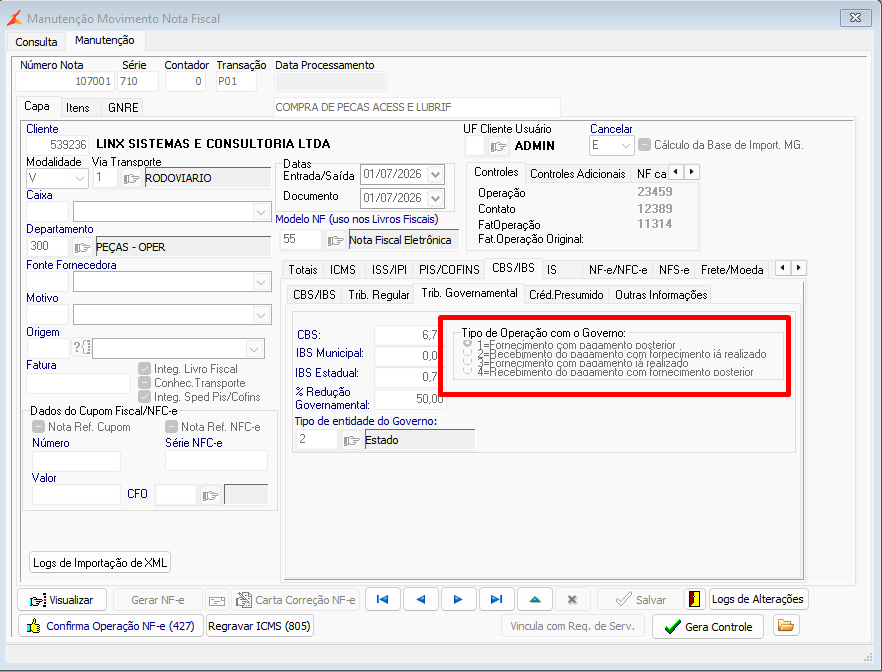Toggle Nota Ref. NFC-e checkbox
The width and height of the screenshot is (882, 672).
(172, 427)
